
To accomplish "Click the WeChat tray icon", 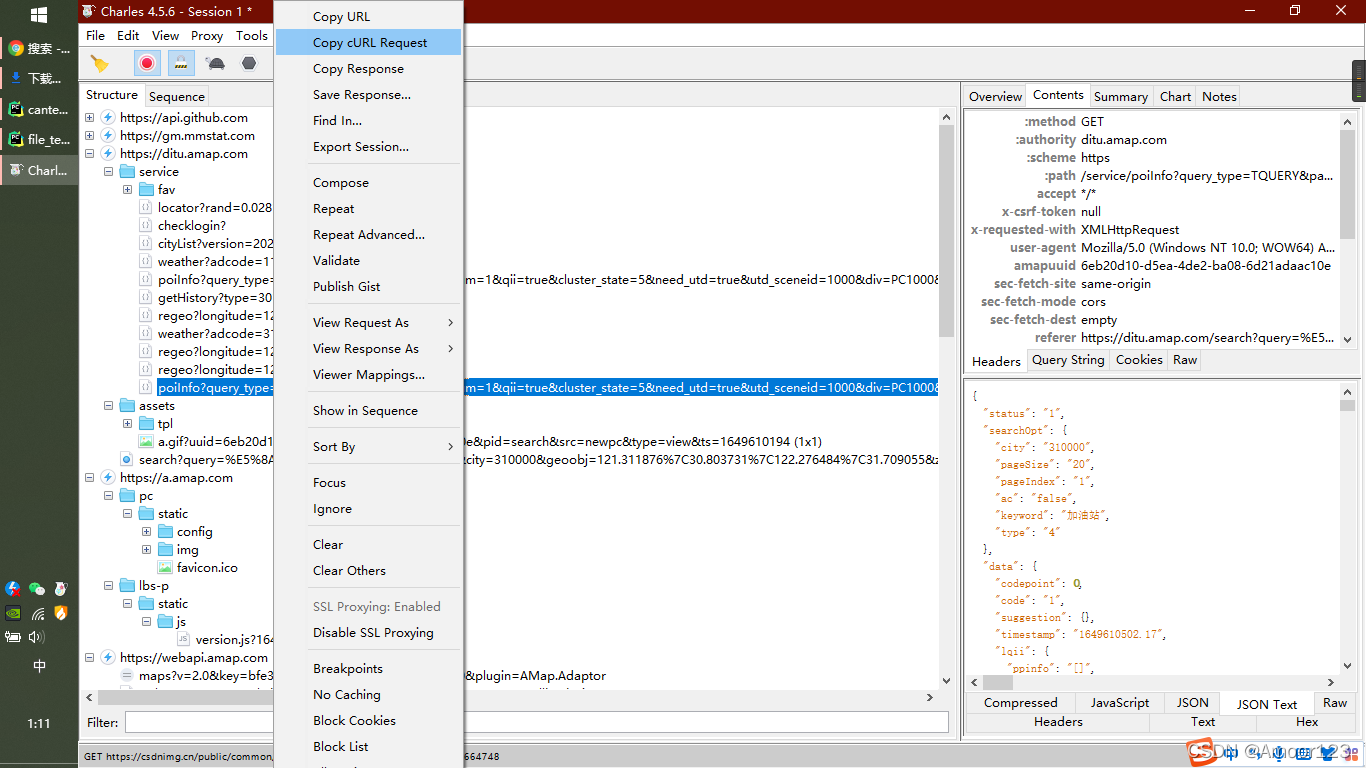I will (x=37, y=589).
